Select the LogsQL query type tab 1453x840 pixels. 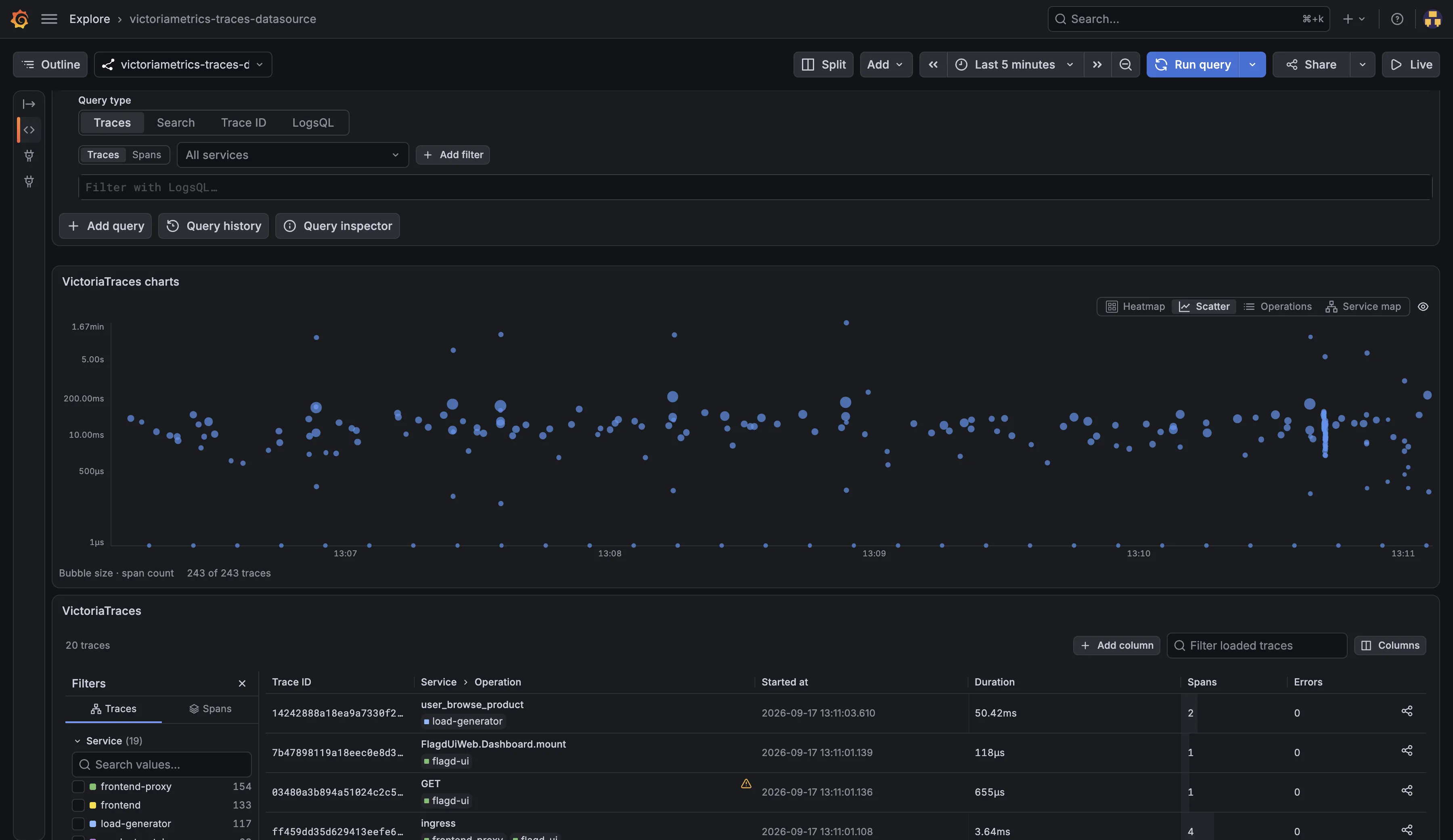point(312,123)
